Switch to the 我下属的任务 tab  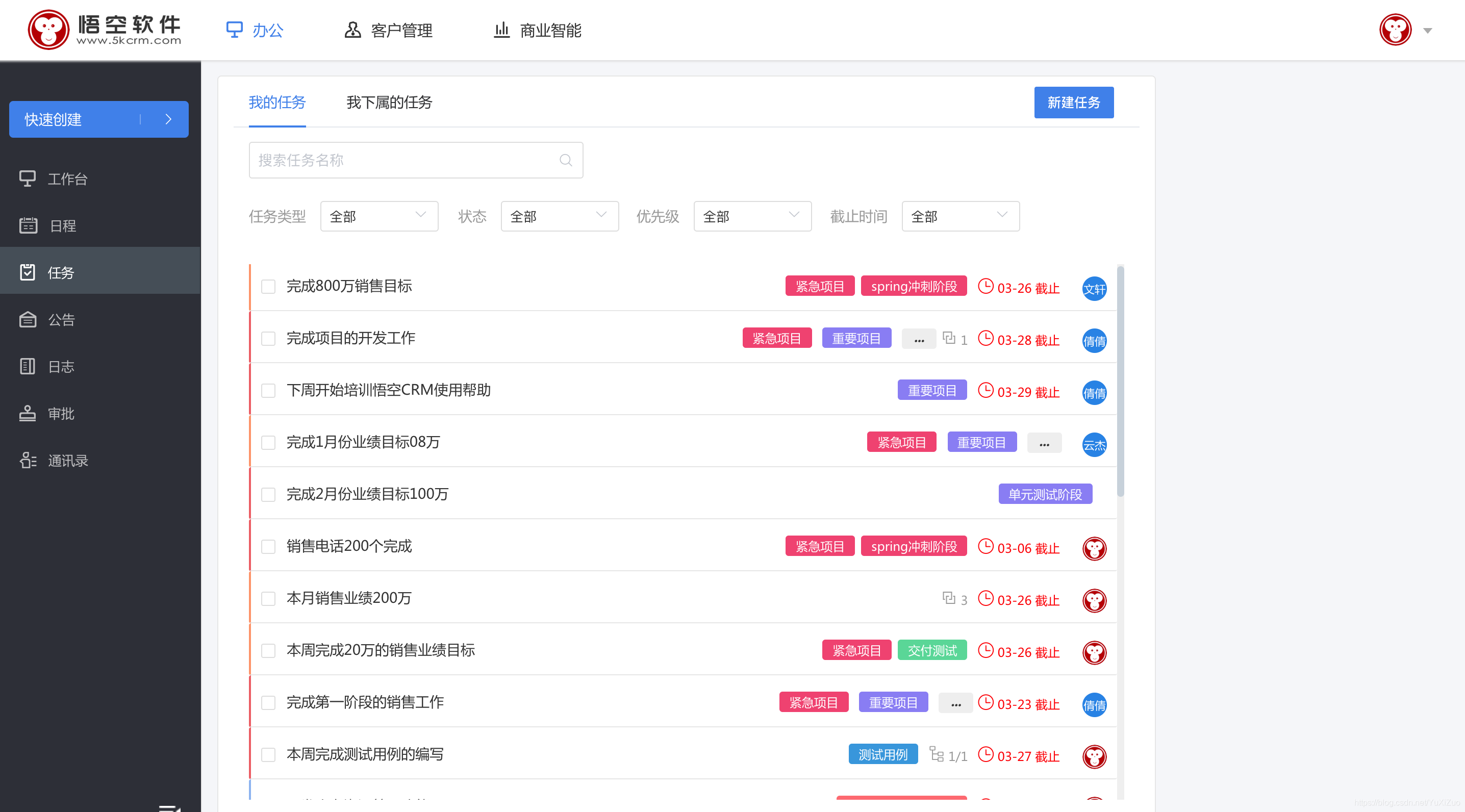click(390, 103)
